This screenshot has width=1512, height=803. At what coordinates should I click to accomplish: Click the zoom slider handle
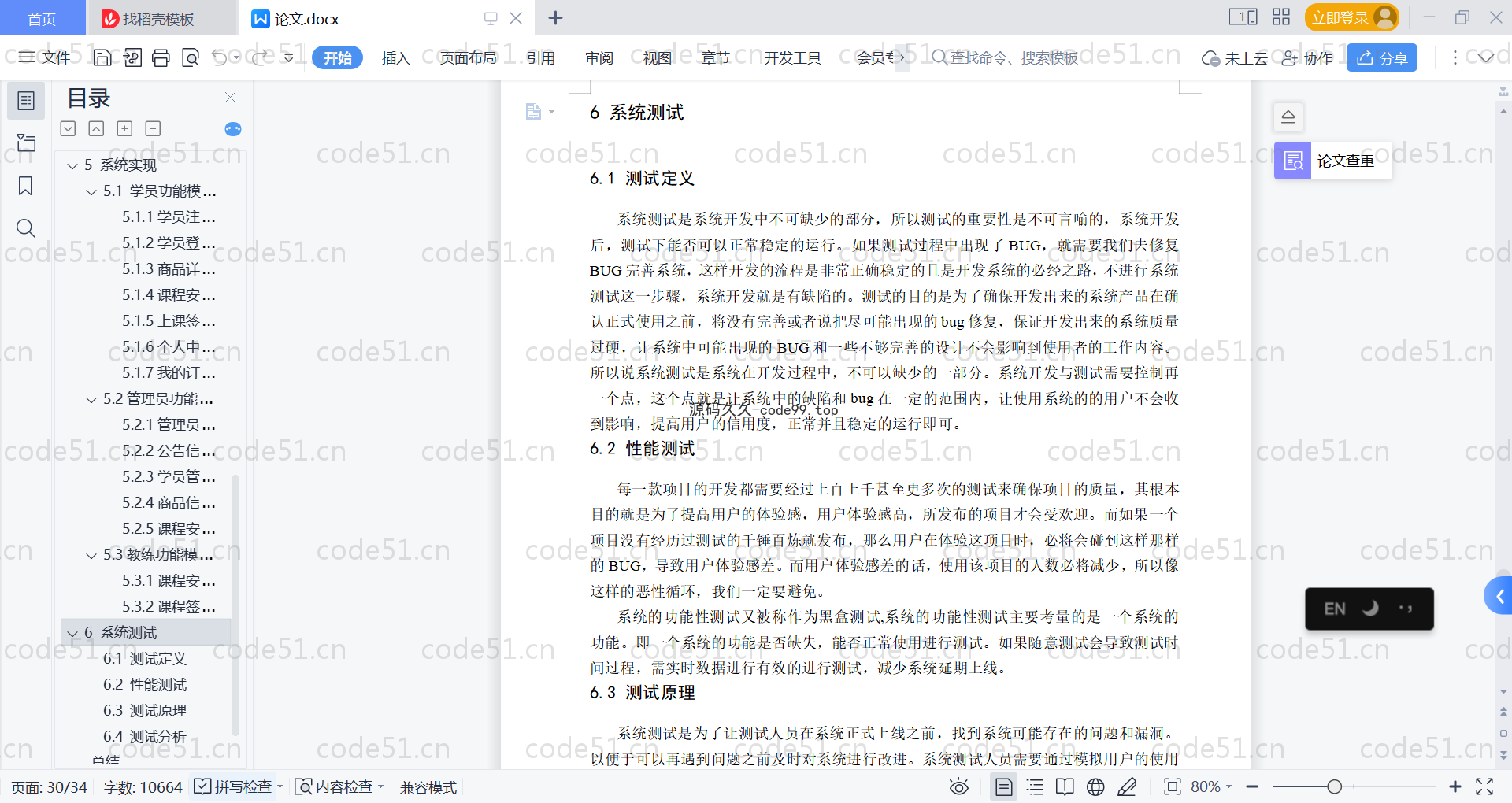tap(1334, 786)
